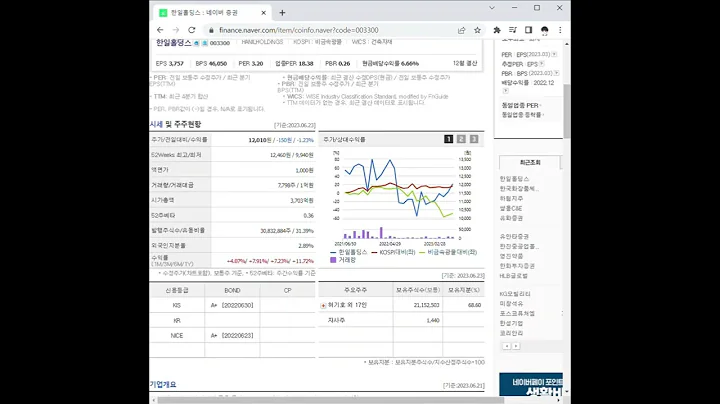Open 한화투자증권 in recent list
This screenshot has height=404, width=720.
517,266
